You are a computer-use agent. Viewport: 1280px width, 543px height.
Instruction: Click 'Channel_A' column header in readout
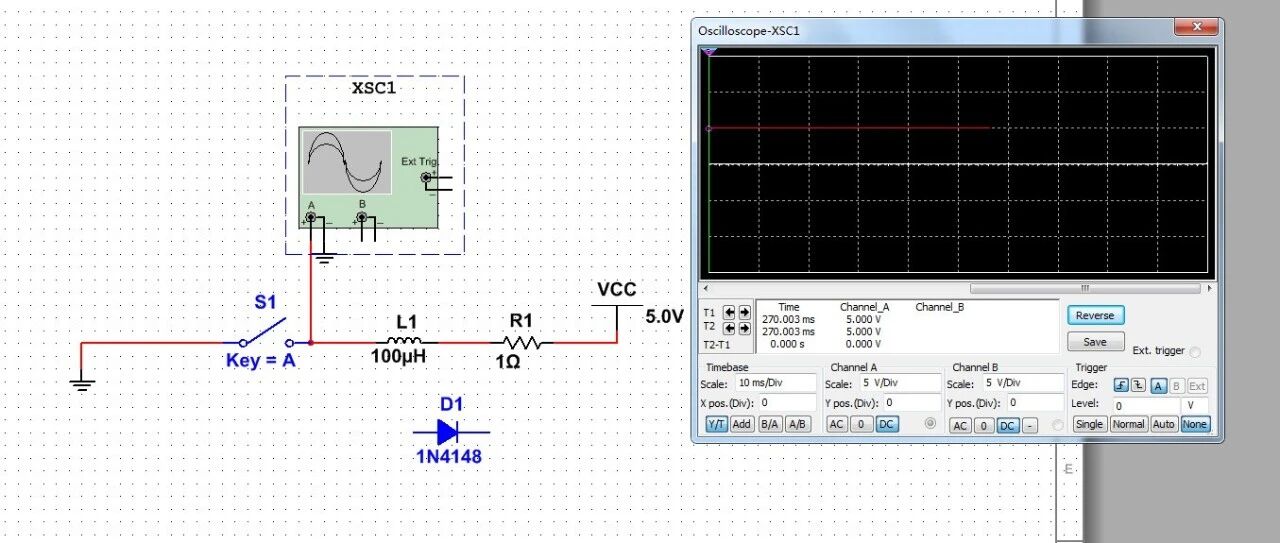click(865, 307)
